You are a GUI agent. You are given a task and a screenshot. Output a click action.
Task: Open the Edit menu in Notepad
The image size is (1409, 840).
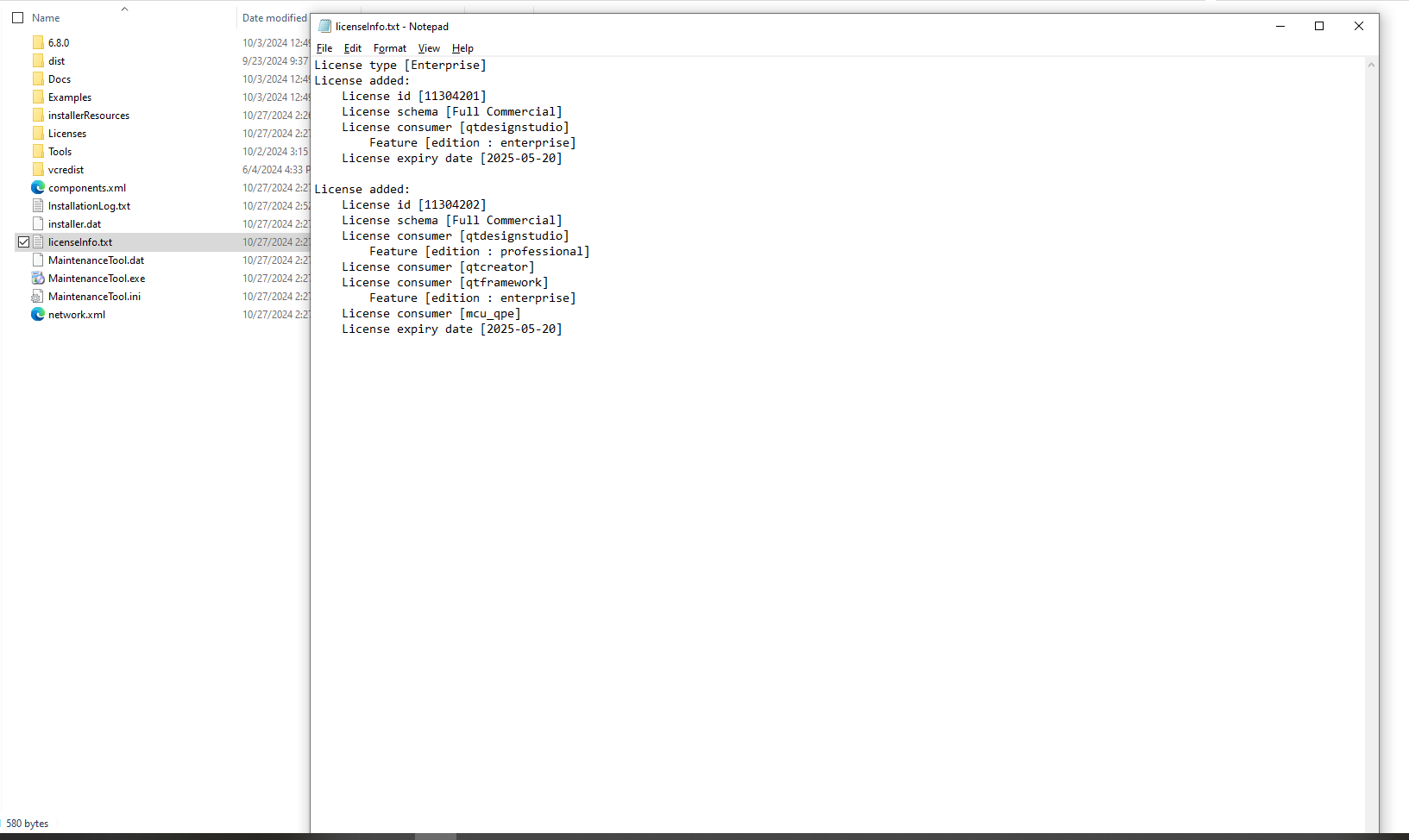(353, 48)
